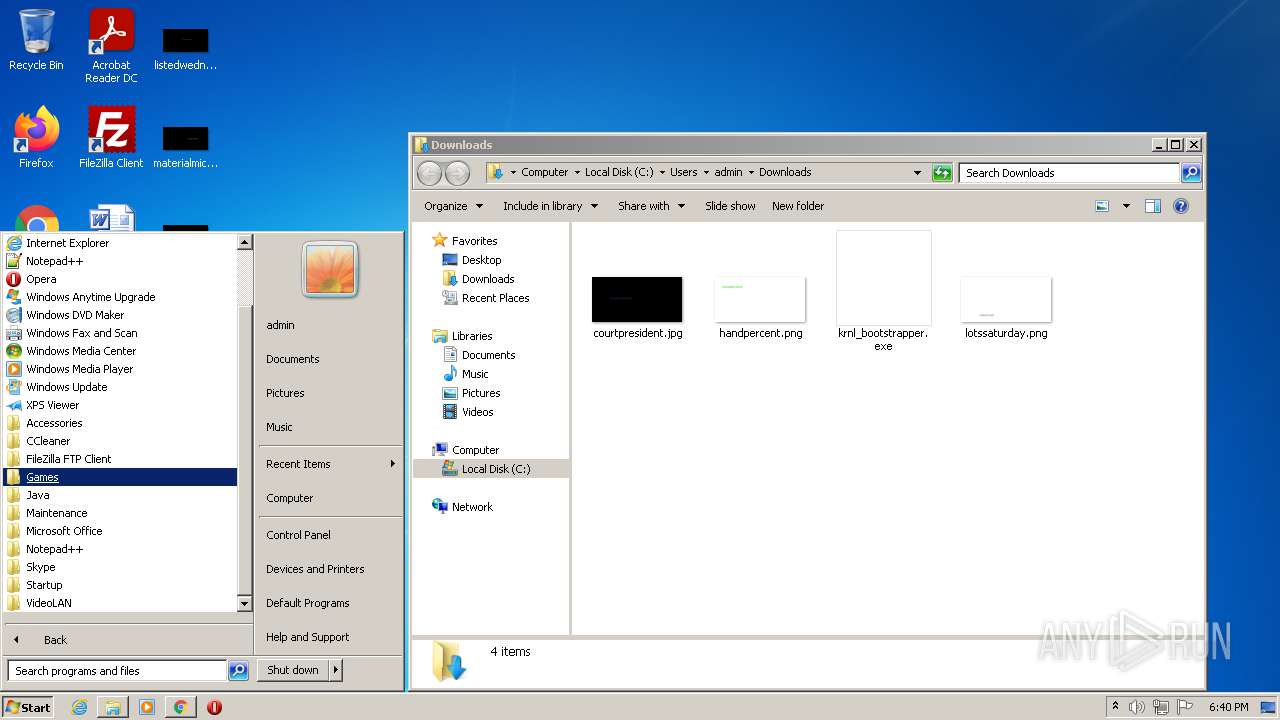This screenshot has width=1280, height=720.
Task: Select handpercent.png file
Action: pyautogui.click(x=760, y=308)
